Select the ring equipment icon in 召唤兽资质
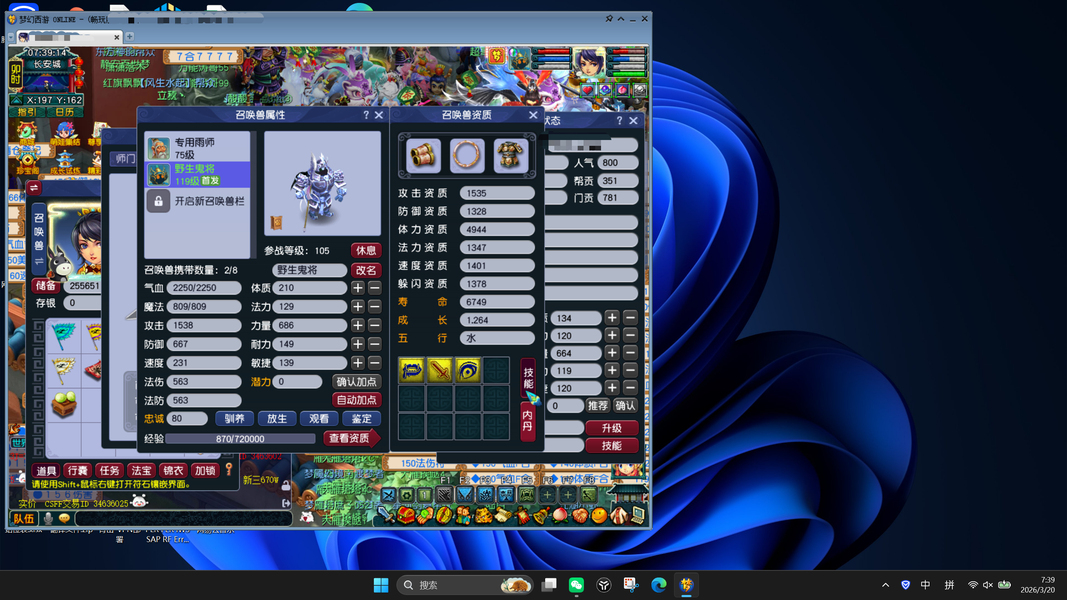This screenshot has height=600, width=1067. [x=467, y=155]
